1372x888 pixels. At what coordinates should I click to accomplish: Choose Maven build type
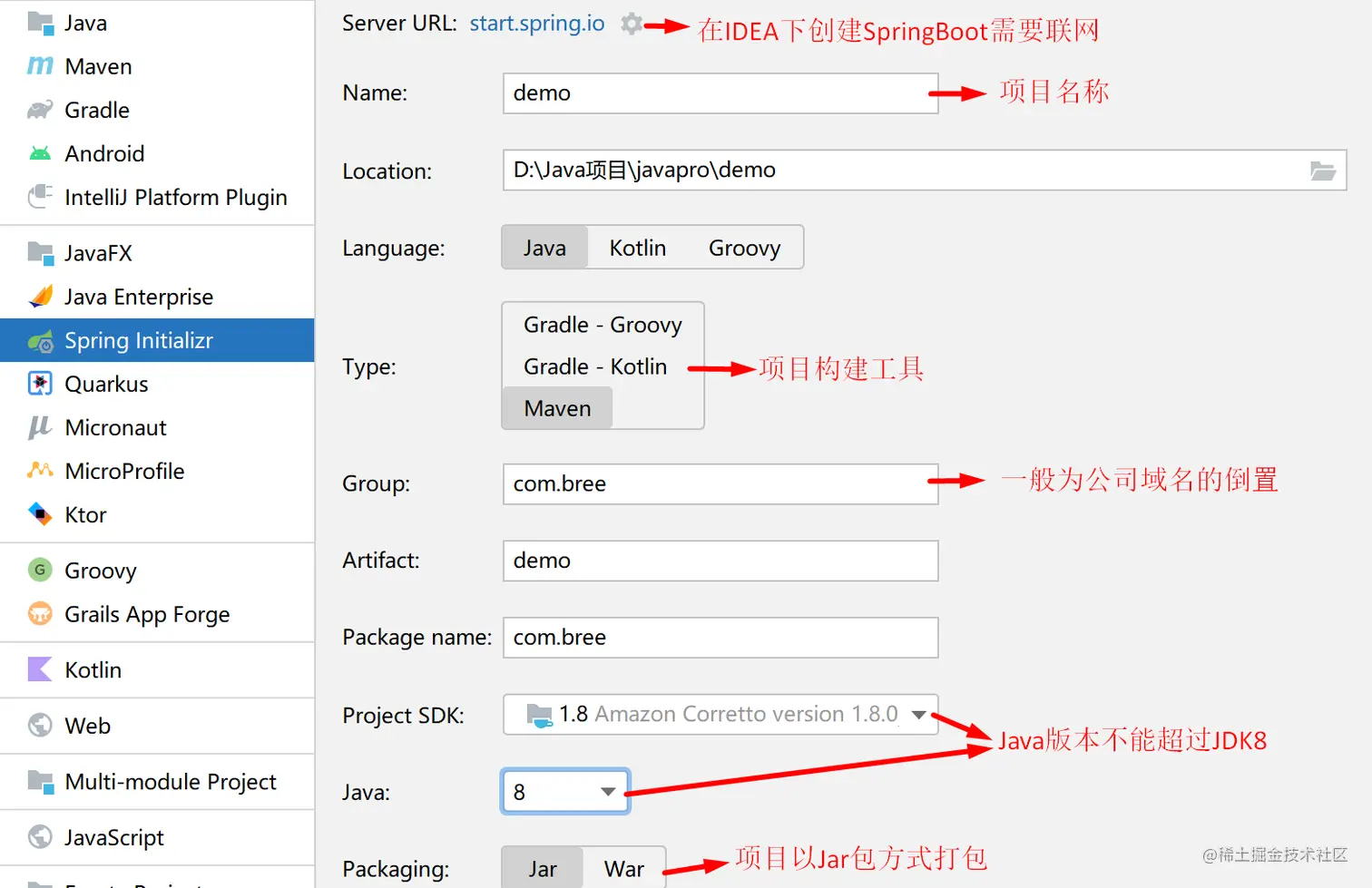[557, 408]
